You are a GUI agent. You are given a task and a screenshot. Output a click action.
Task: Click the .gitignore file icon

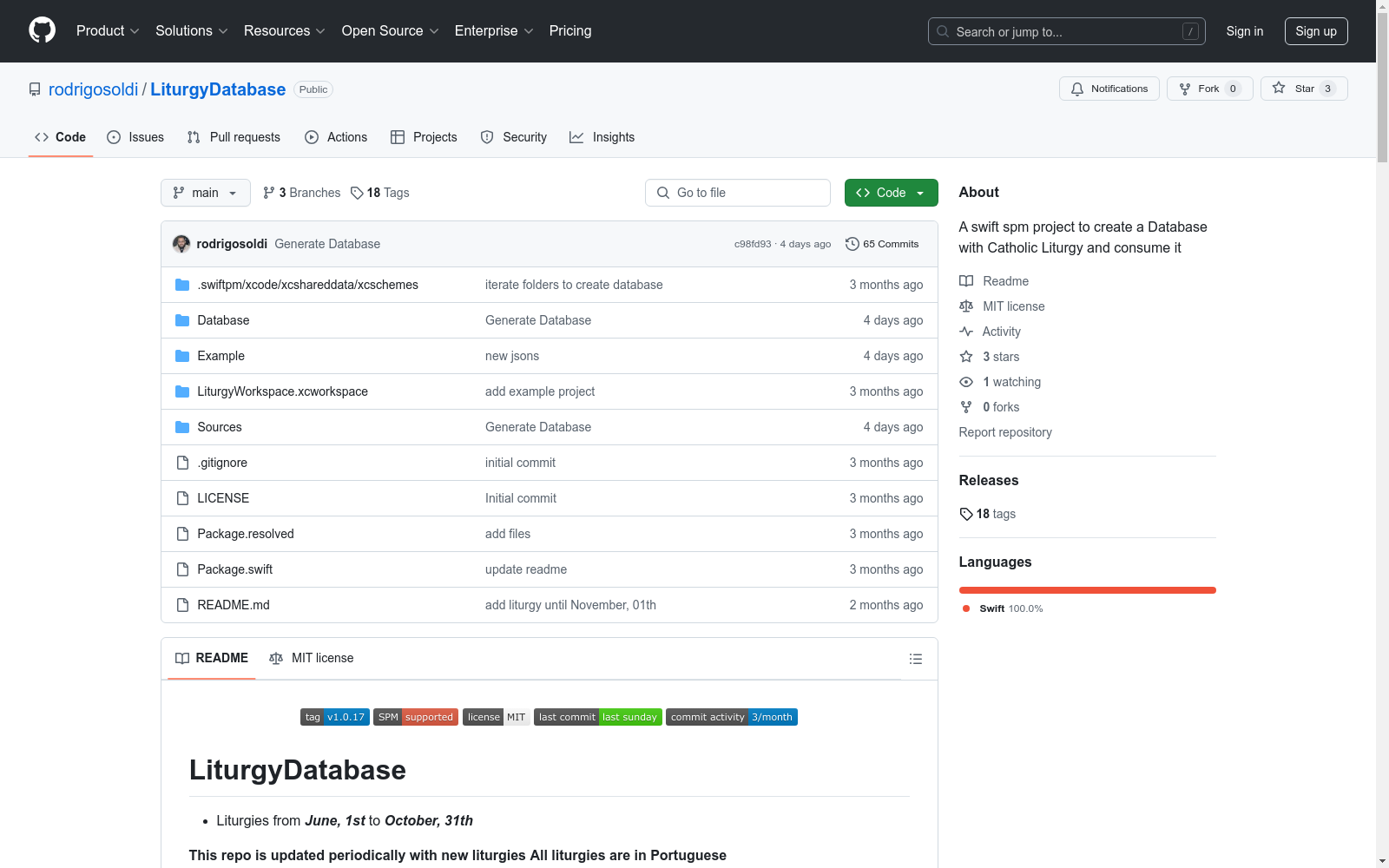(182, 463)
